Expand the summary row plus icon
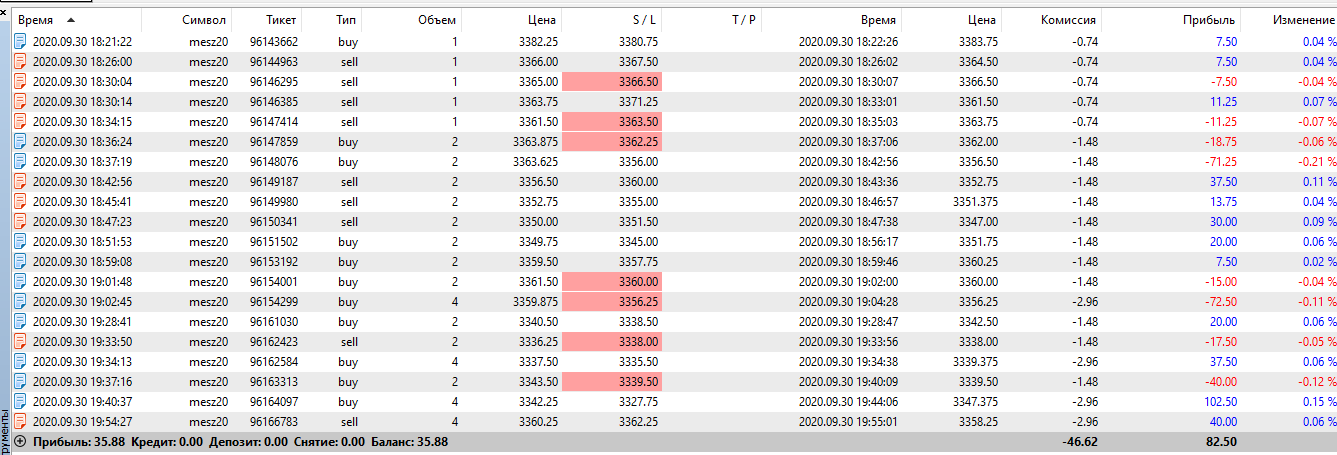The height and width of the screenshot is (455, 1337). coord(20,441)
